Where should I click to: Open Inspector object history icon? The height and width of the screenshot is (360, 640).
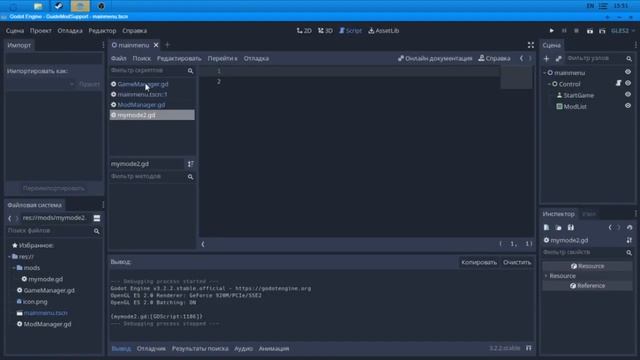coord(629,227)
